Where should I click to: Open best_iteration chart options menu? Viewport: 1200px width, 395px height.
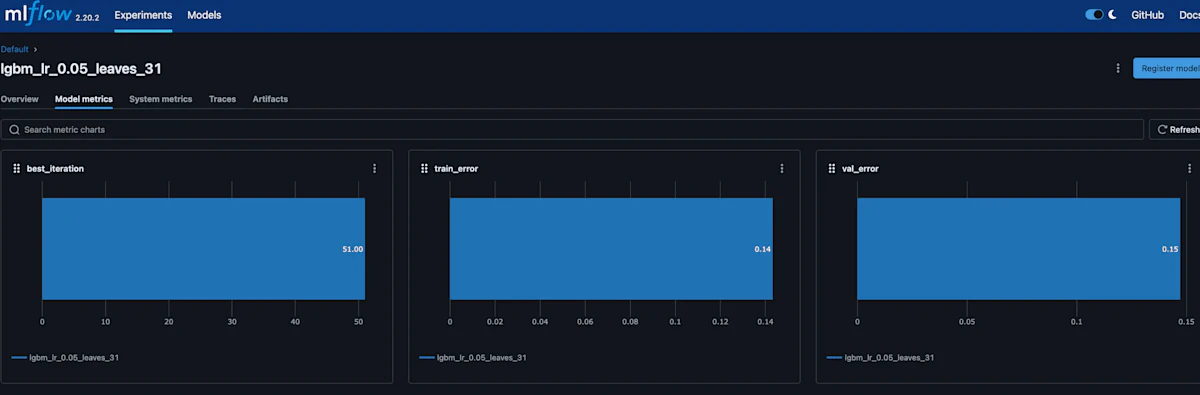(x=375, y=169)
